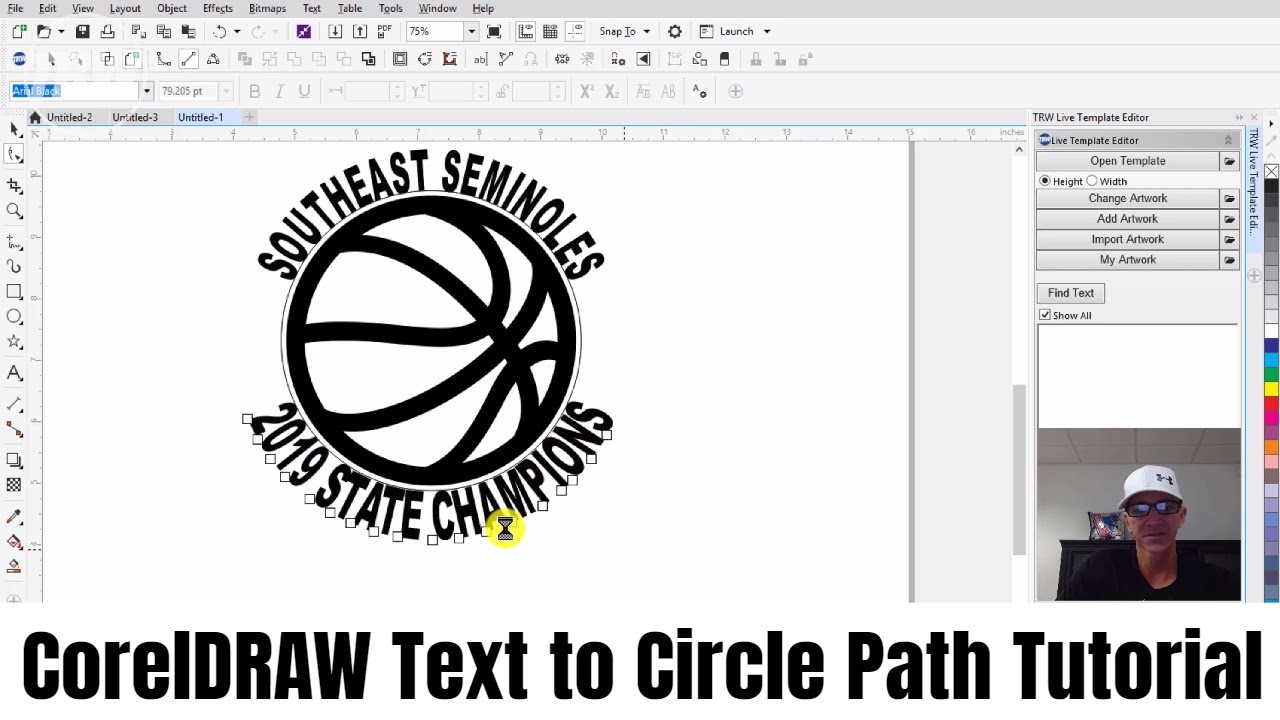
Task: Open the Bitmaps menu
Action: pyautogui.click(x=267, y=8)
